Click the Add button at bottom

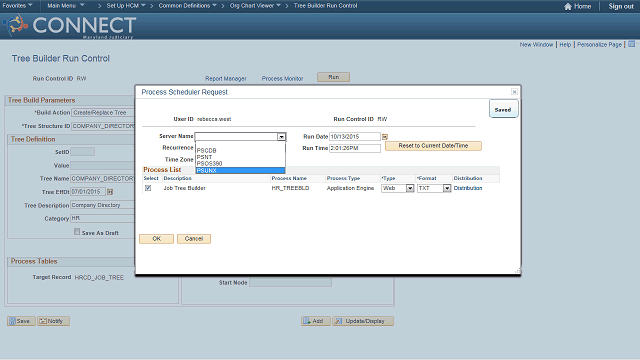[x=316, y=321]
